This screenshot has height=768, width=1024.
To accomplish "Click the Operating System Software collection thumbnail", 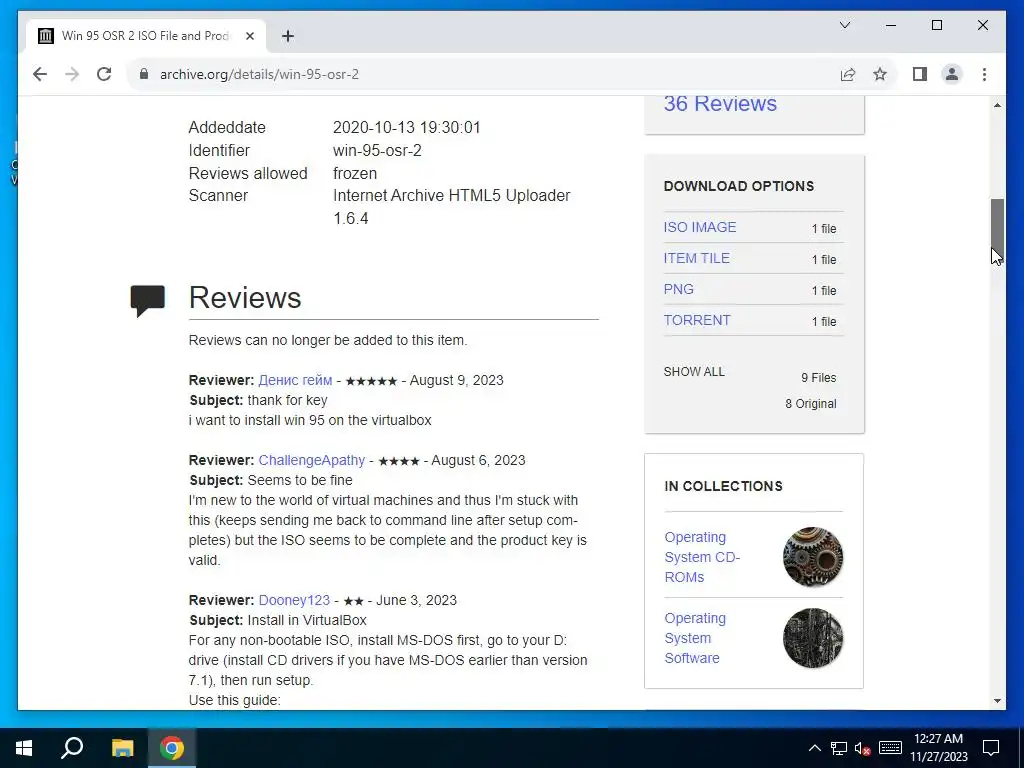I will [x=813, y=638].
